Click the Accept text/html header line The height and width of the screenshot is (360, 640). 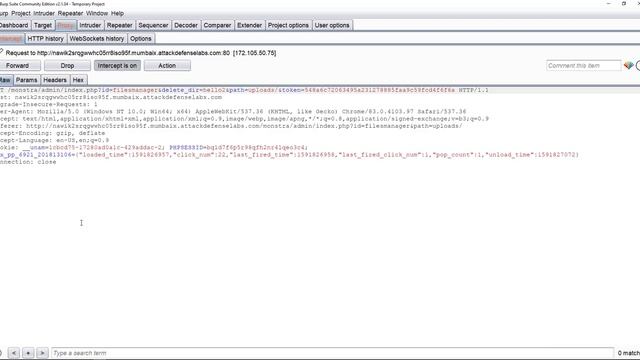244,119
